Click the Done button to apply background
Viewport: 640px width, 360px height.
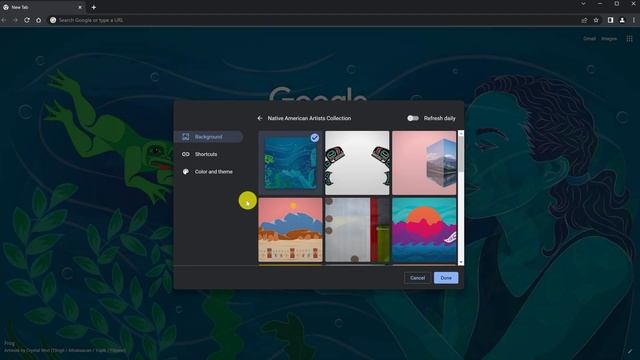446,278
